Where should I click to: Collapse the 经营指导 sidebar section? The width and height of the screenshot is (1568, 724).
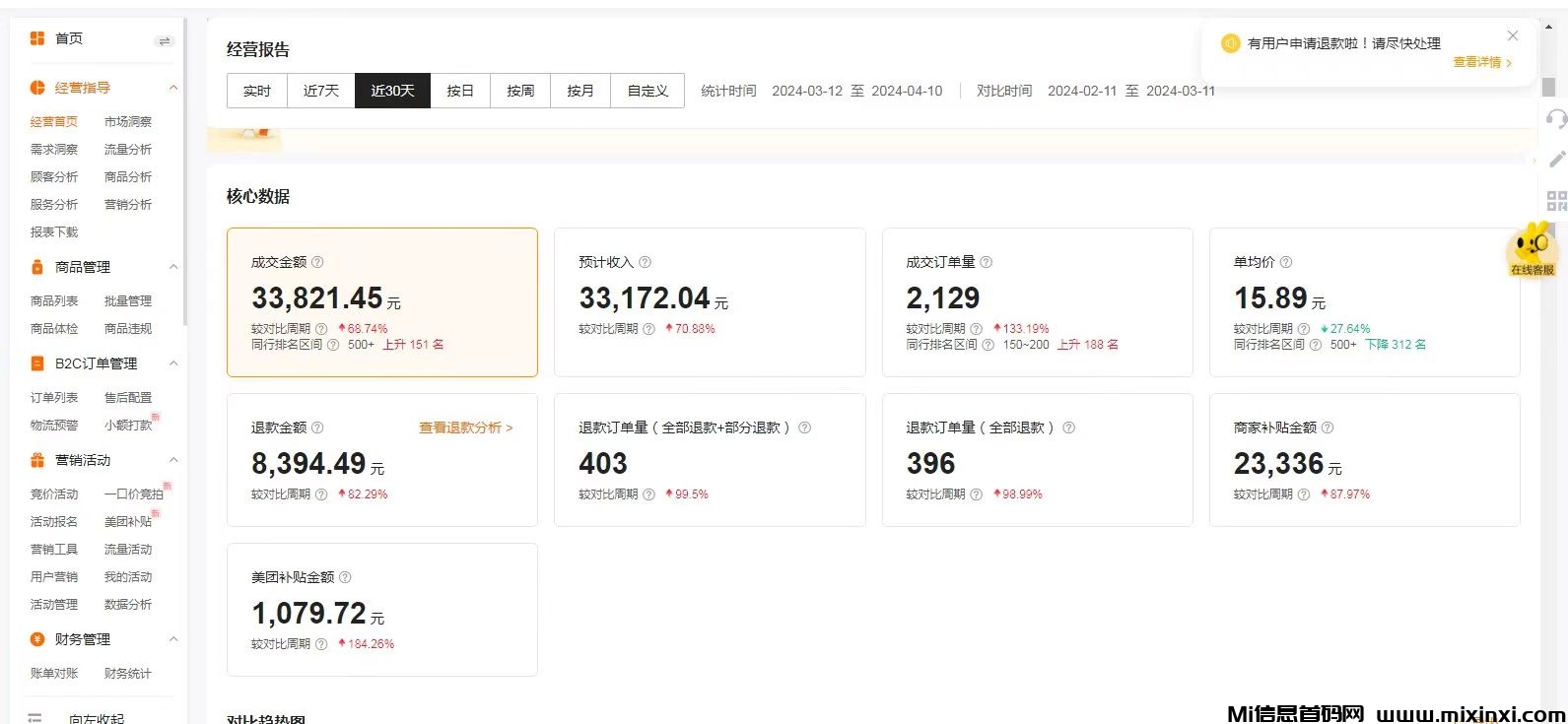[173, 88]
